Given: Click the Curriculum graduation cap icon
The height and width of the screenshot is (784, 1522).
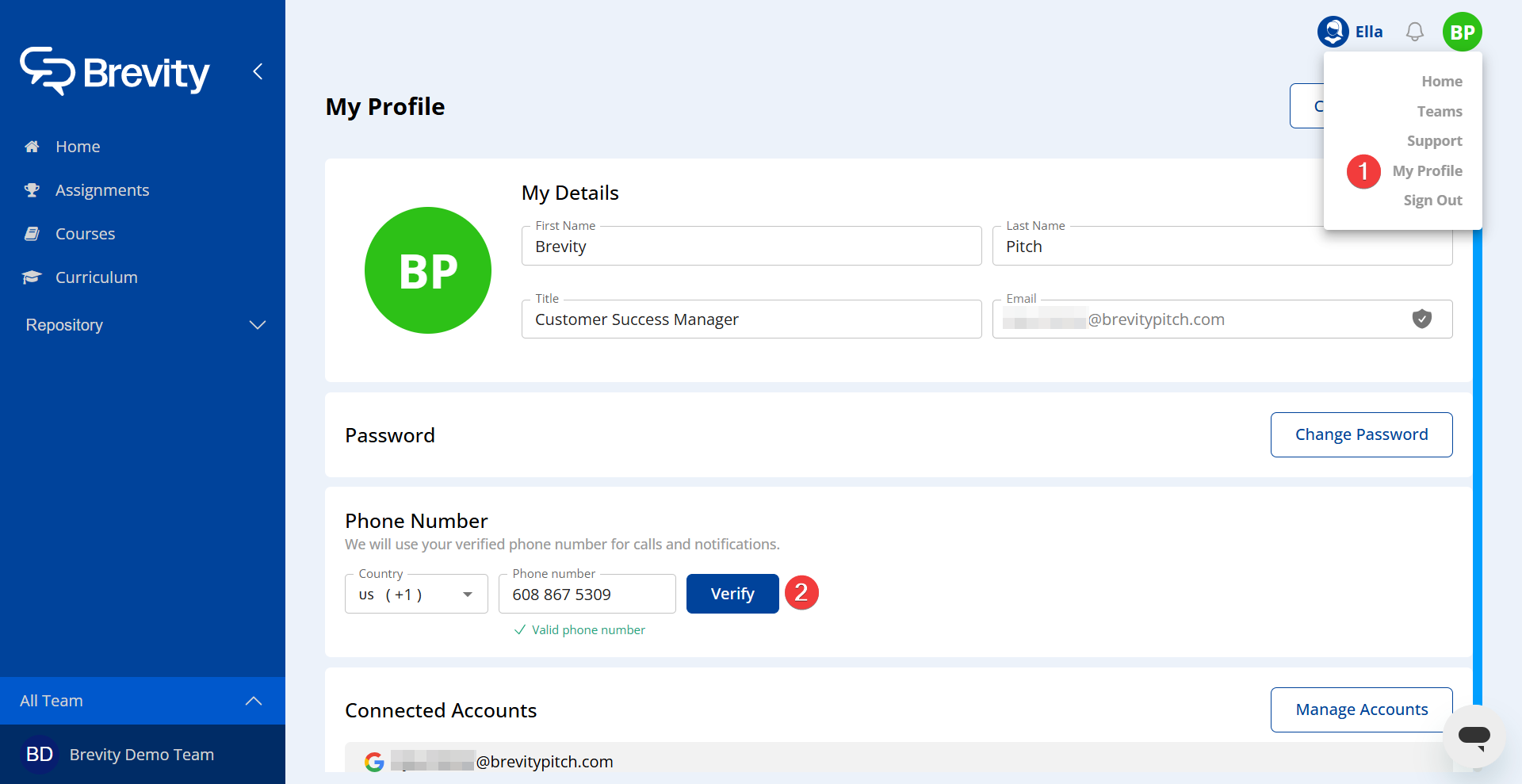Looking at the screenshot, I should 32,277.
